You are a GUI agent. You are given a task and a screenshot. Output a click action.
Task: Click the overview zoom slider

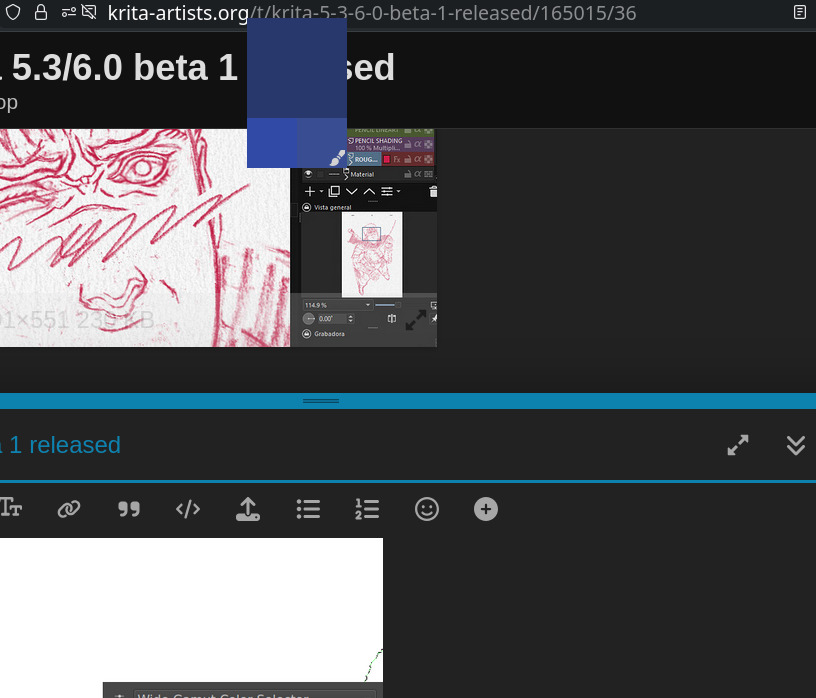pyautogui.click(x=388, y=305)
